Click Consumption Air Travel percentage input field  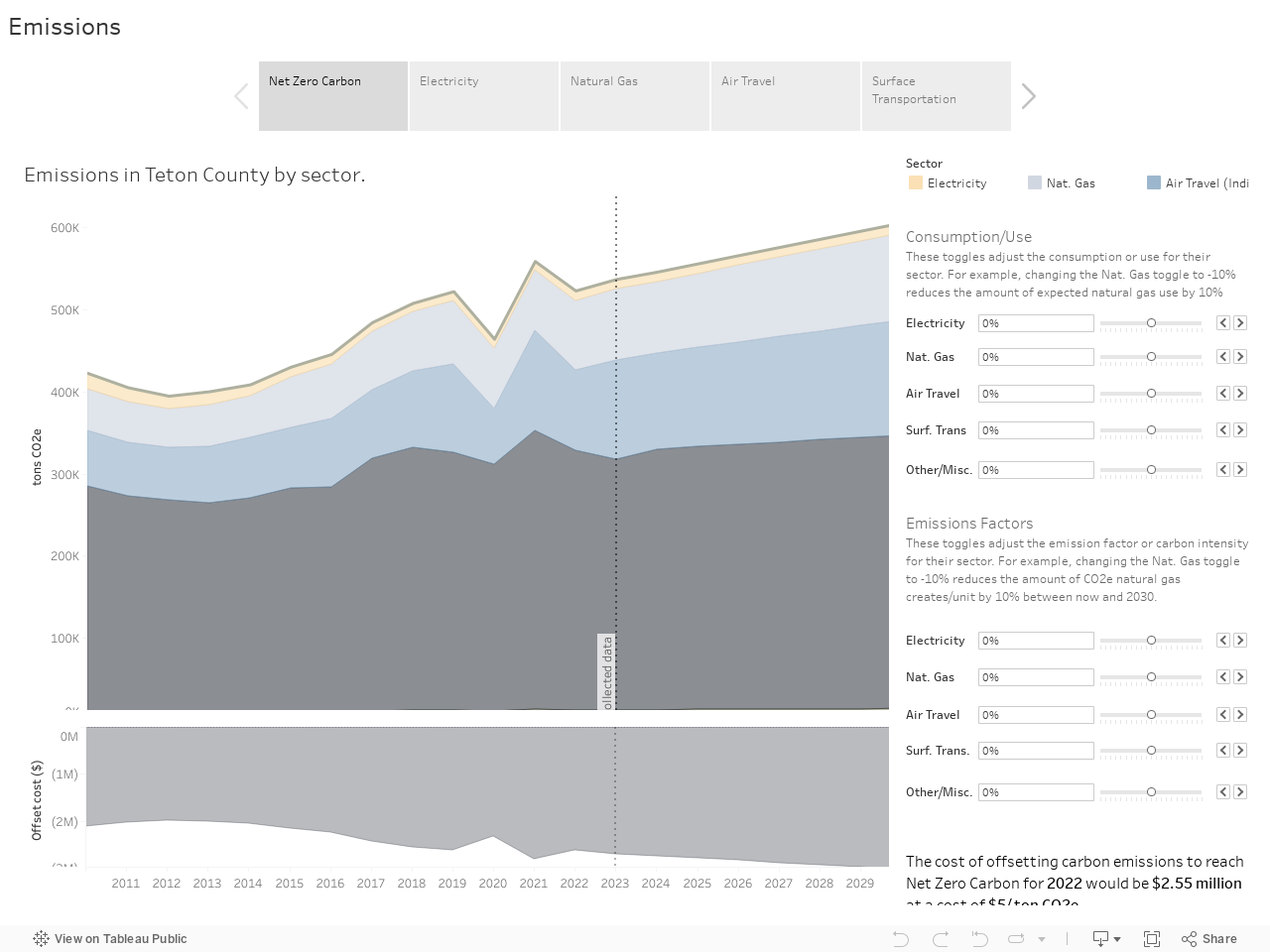pos(1036,394)
